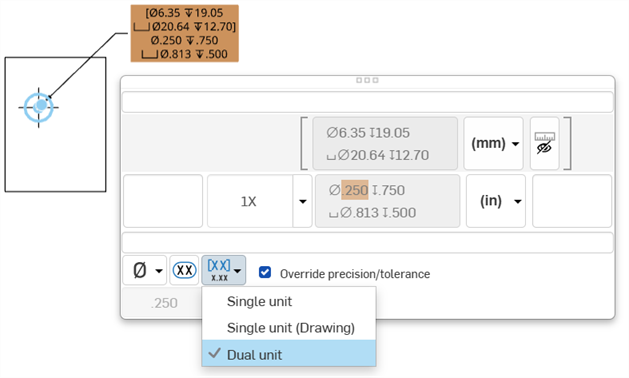The width and height of the screenshot is (629, 378).
Task: Open the dual unit display dropdown
Action: [224, 270]
